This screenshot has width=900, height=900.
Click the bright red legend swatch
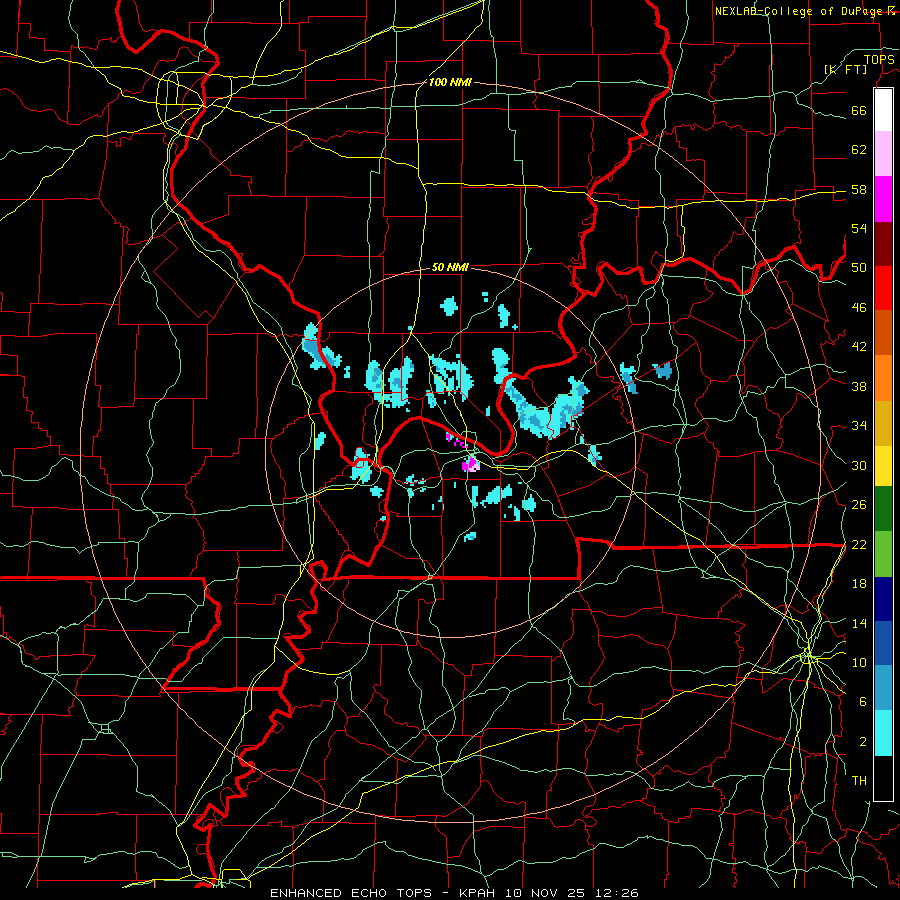pos(883,288)
